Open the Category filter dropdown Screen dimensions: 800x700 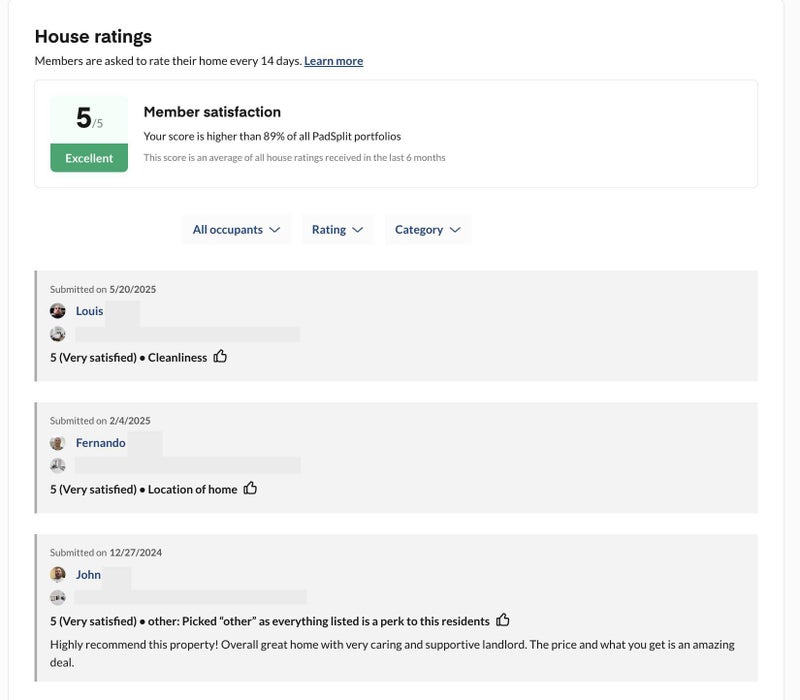click(x=427, y=230)
